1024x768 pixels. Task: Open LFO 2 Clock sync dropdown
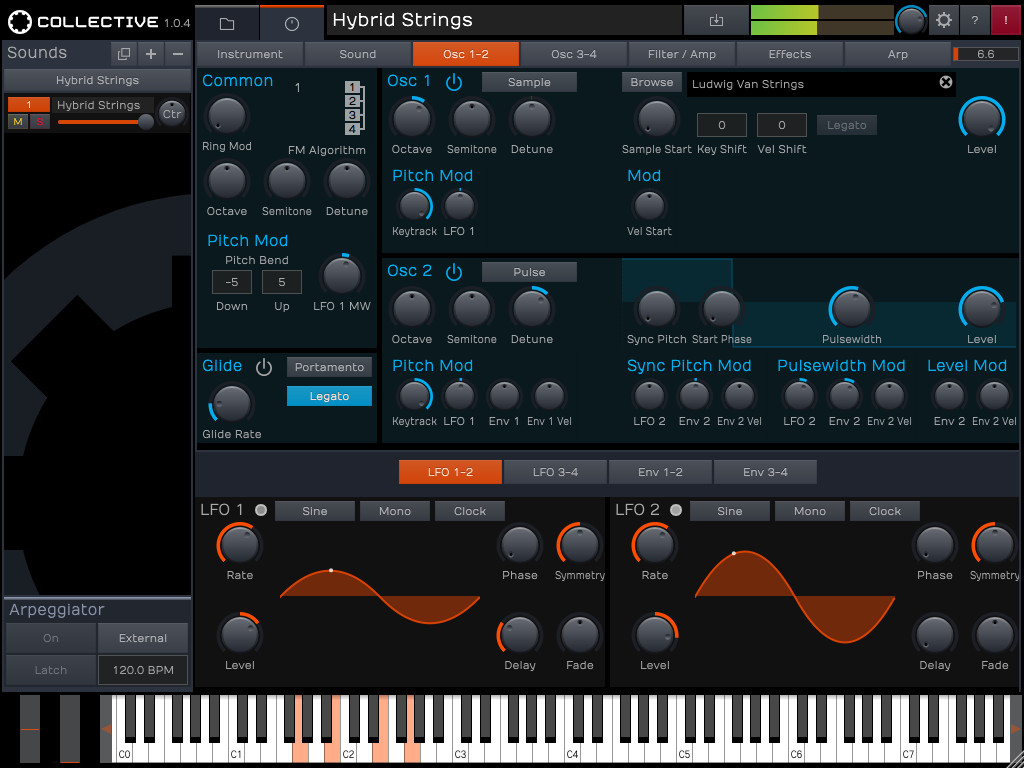(x=885, y=511)
